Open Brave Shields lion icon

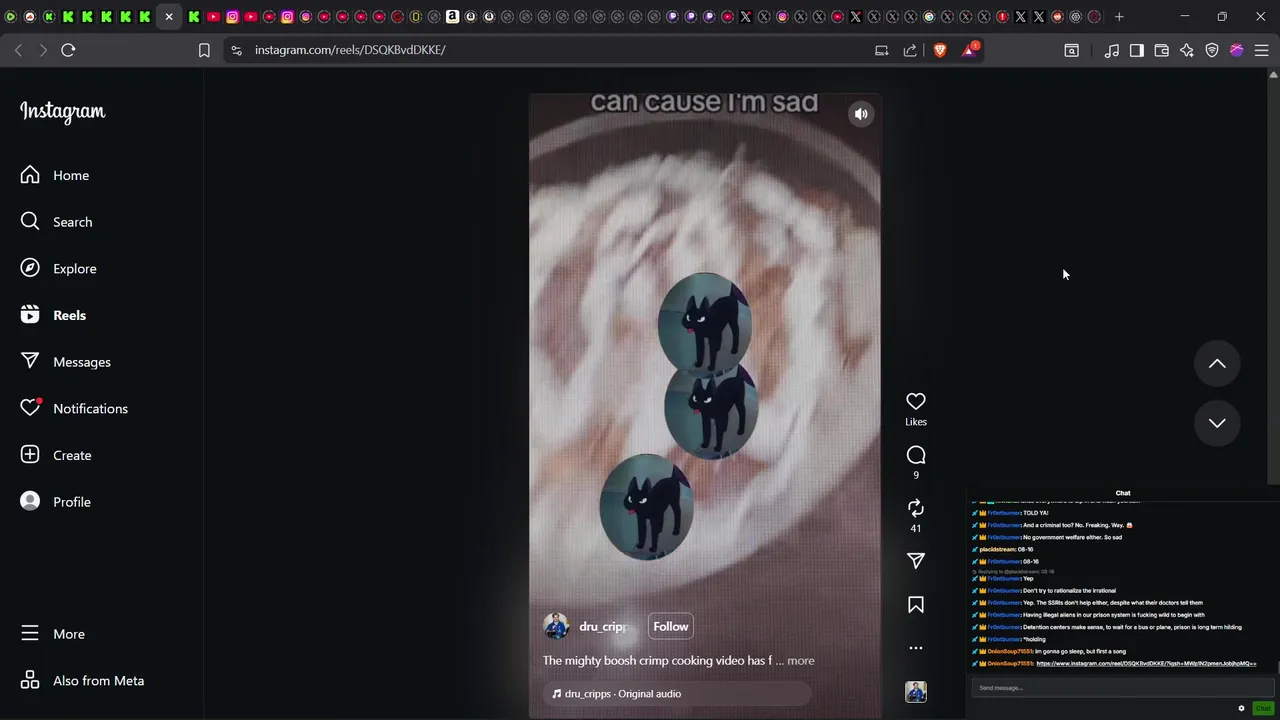click(x=940, y=50)
